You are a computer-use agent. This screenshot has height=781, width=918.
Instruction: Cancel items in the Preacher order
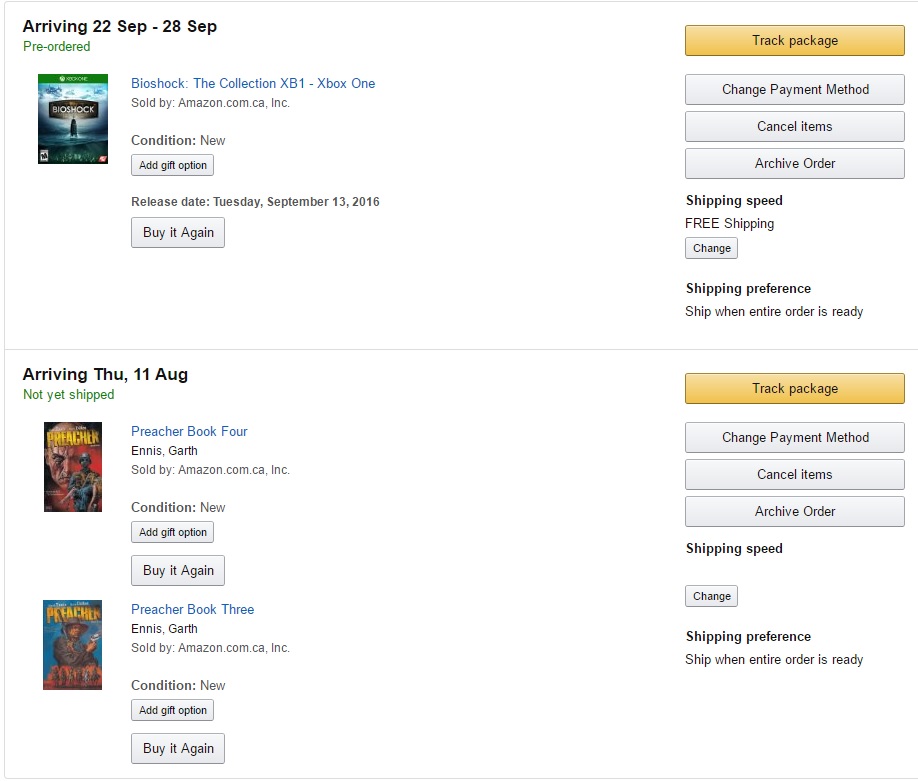(794, 475)
